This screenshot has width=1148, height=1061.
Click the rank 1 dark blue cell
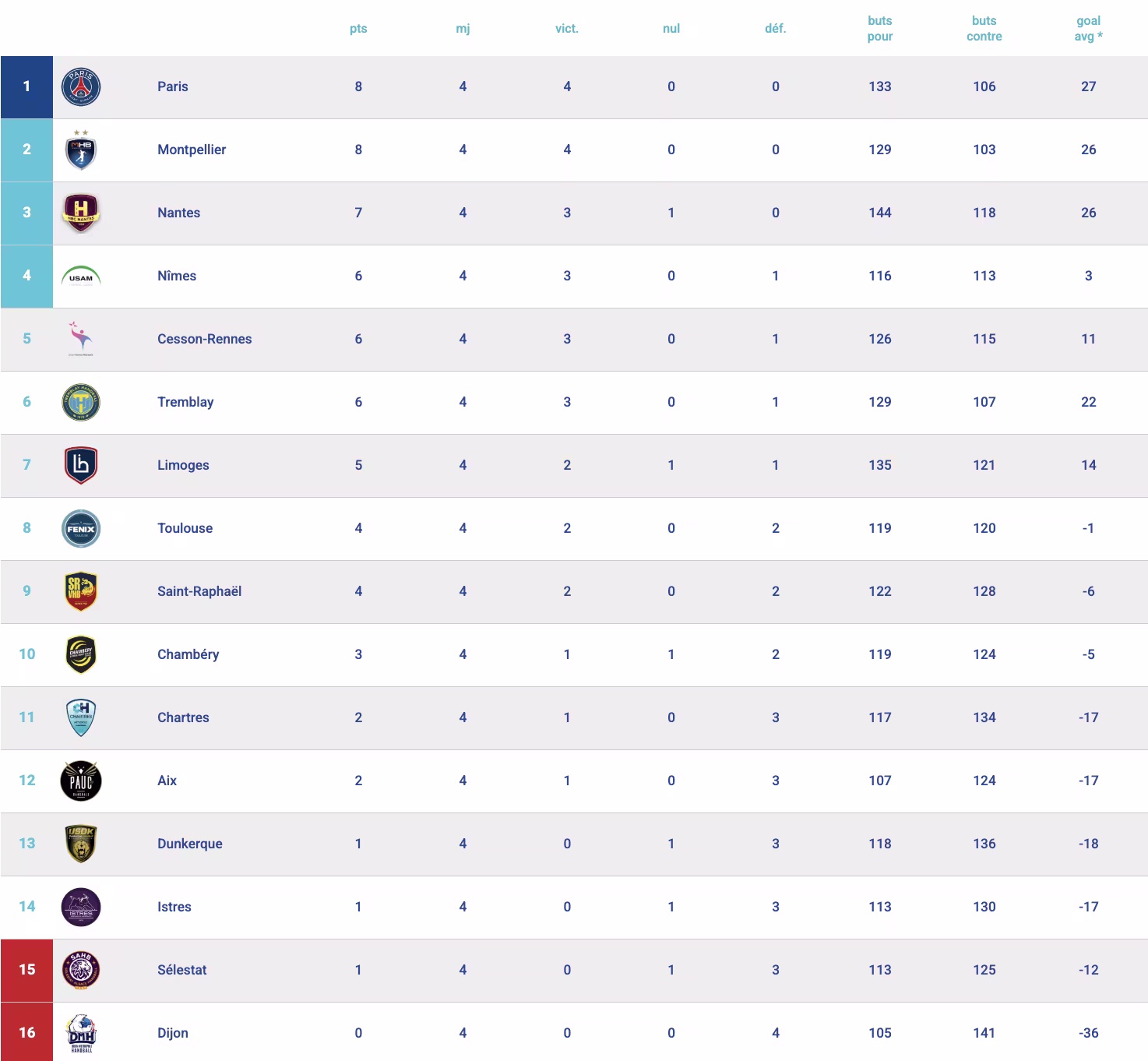[26, 86]
